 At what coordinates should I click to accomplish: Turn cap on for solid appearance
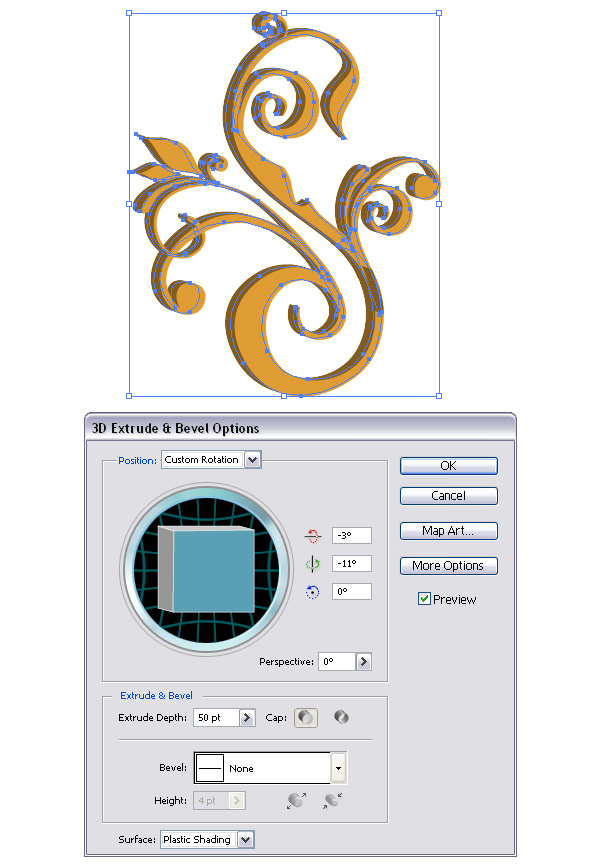[306, 718]
